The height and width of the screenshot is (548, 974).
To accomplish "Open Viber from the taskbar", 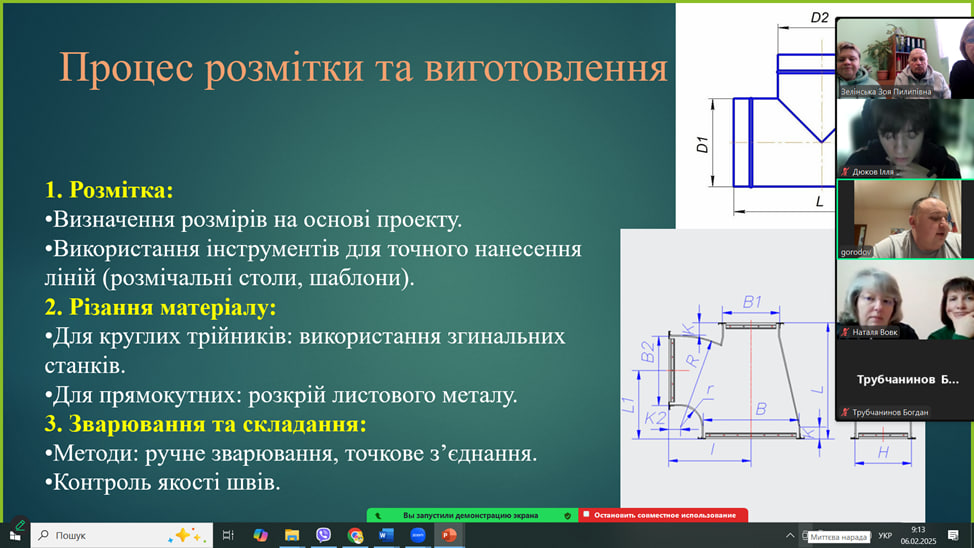I will point(324,536).
